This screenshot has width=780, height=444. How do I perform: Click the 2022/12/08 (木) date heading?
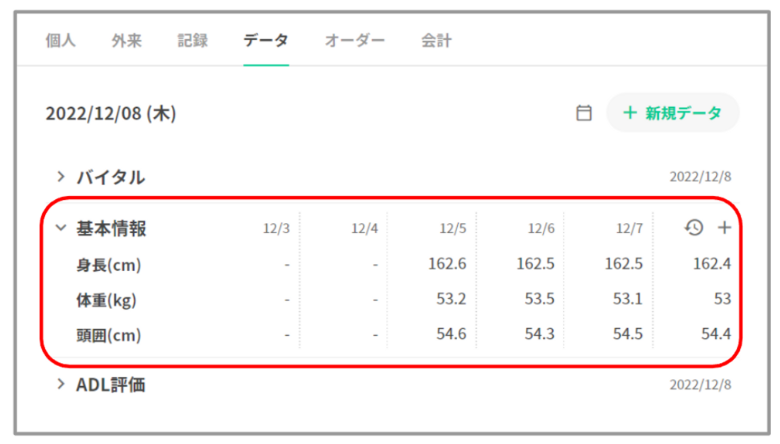111,114
